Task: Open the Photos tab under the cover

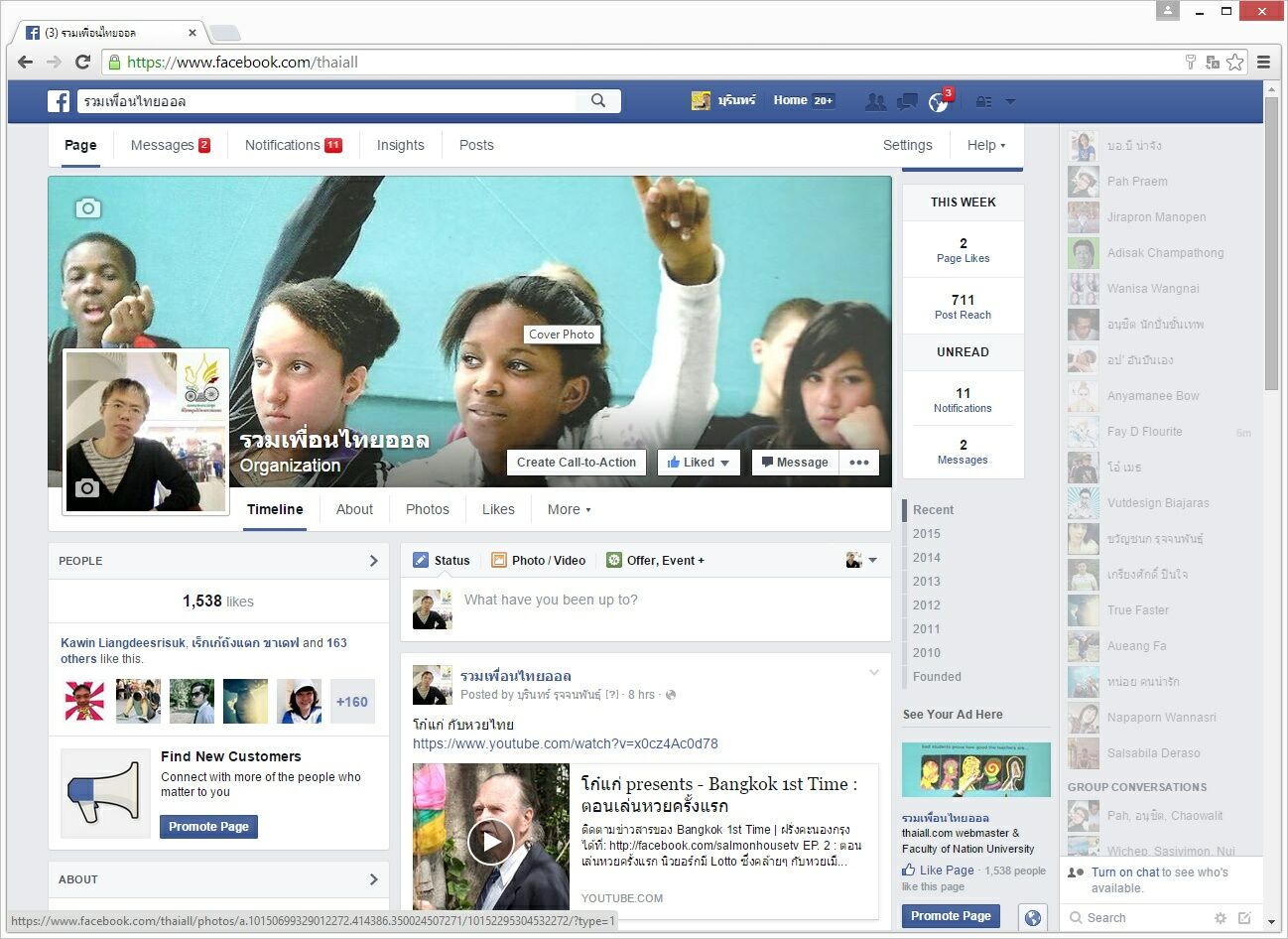Action: pyautogui.click(x=427, y=509)
